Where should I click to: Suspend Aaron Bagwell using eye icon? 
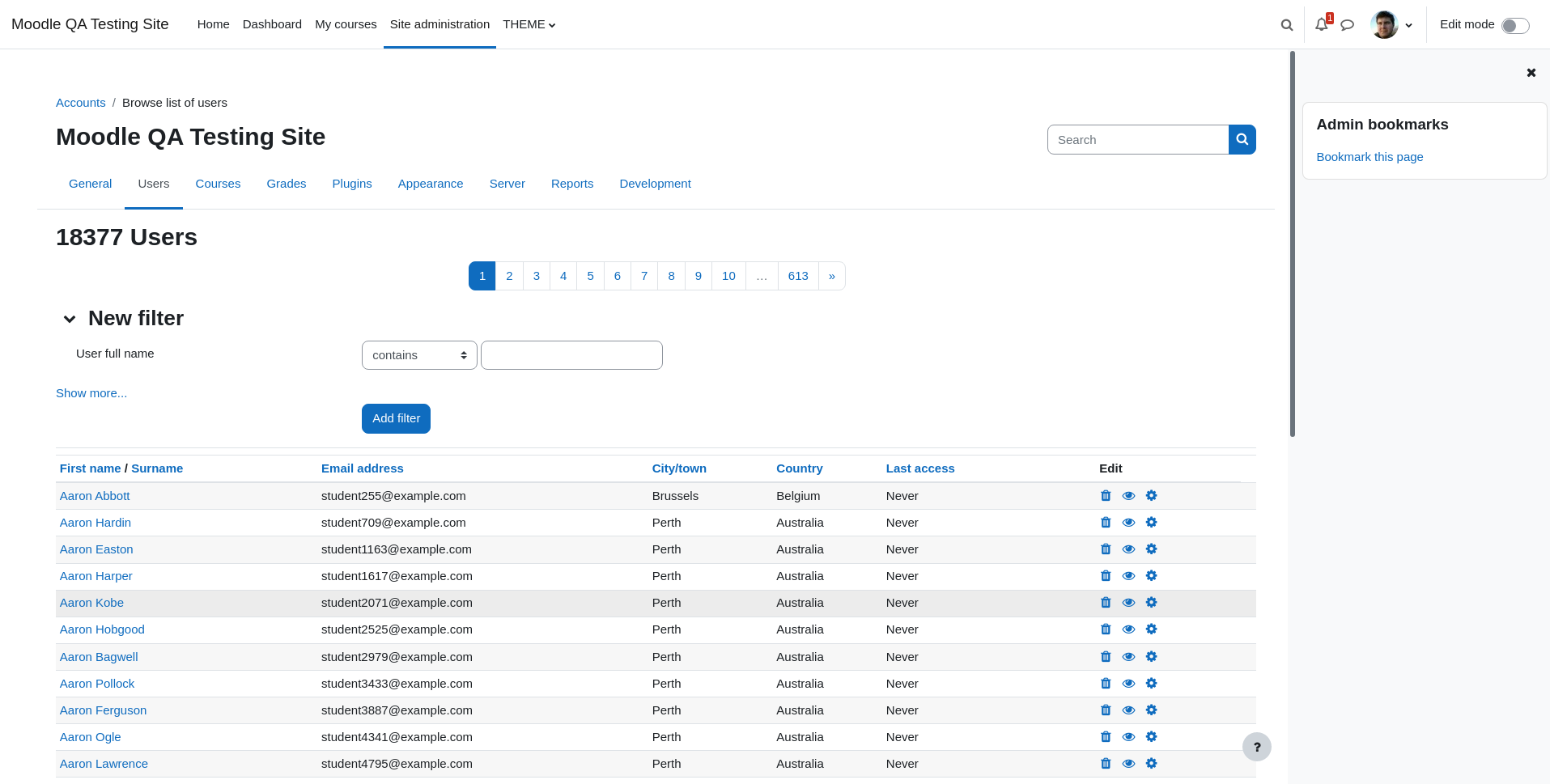(1128, 657)
